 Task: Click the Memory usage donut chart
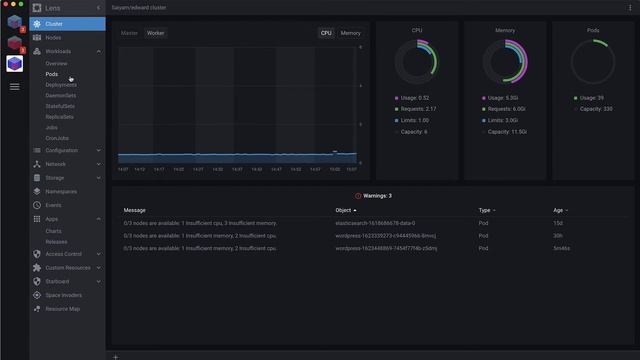(505, 62)
